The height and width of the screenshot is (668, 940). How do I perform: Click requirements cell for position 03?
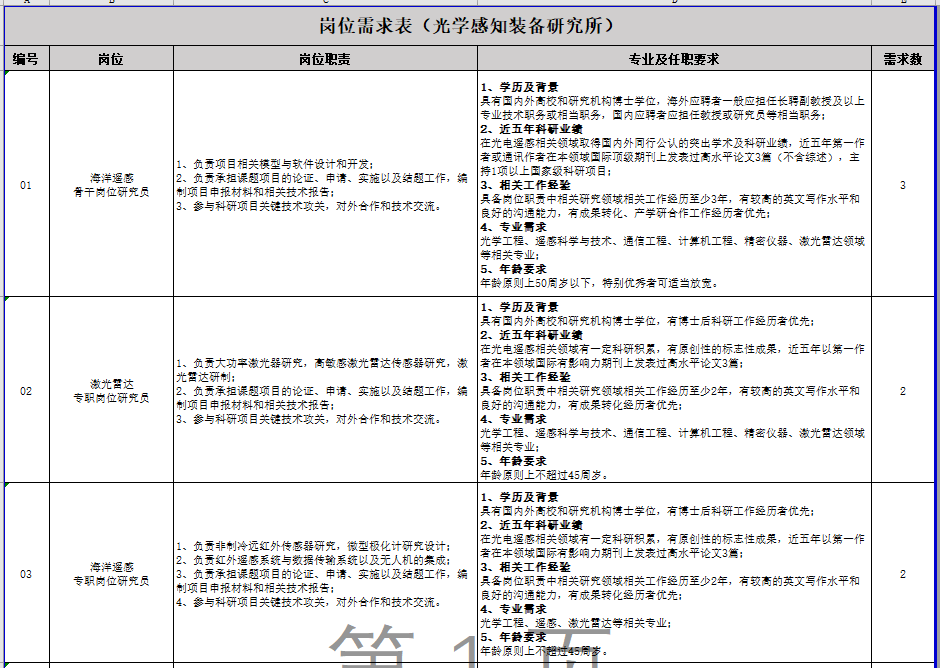(674, 573)
